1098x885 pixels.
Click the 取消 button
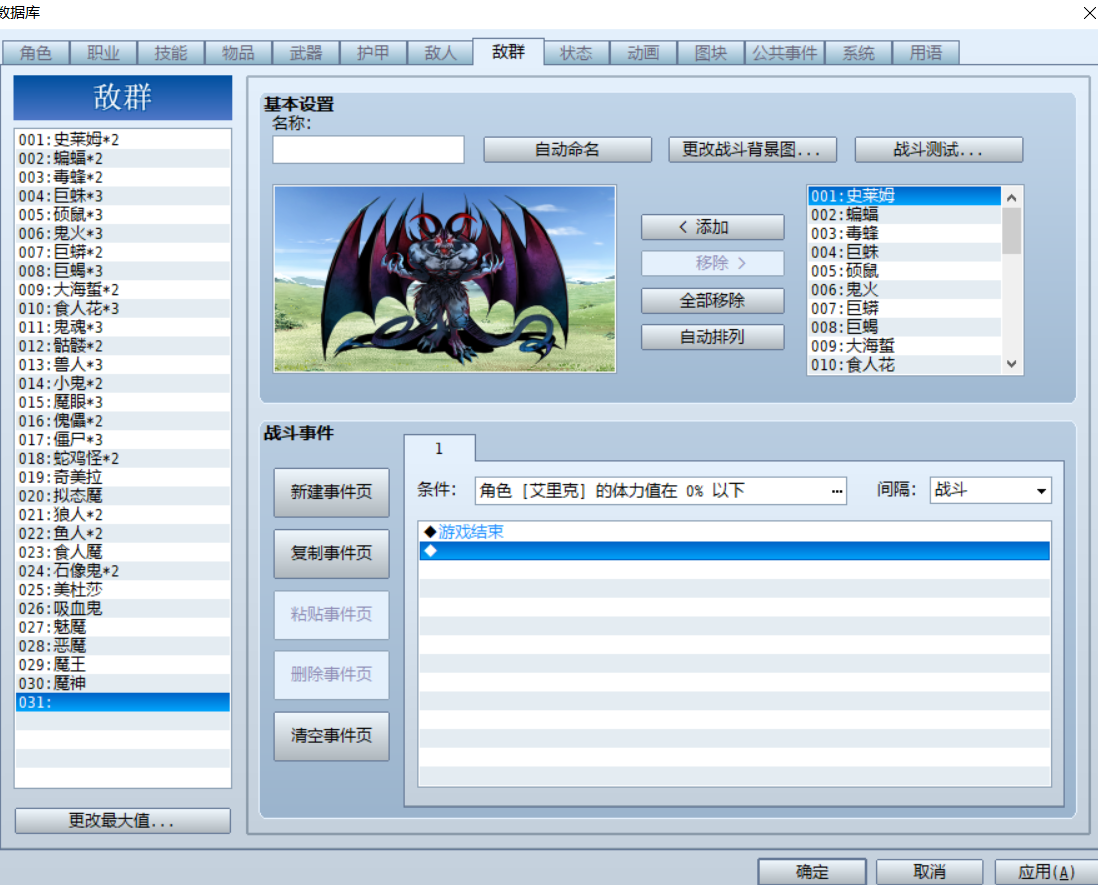coord(930,872)
